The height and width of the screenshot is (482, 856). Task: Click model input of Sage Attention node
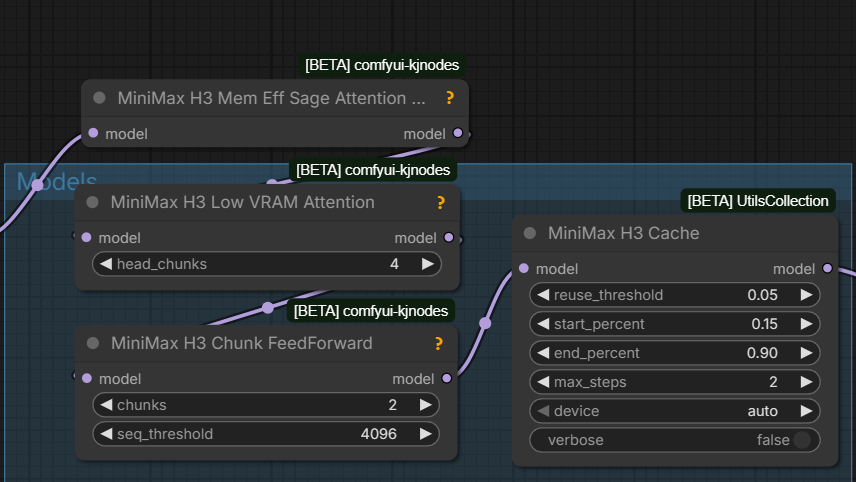coord(93,133)
